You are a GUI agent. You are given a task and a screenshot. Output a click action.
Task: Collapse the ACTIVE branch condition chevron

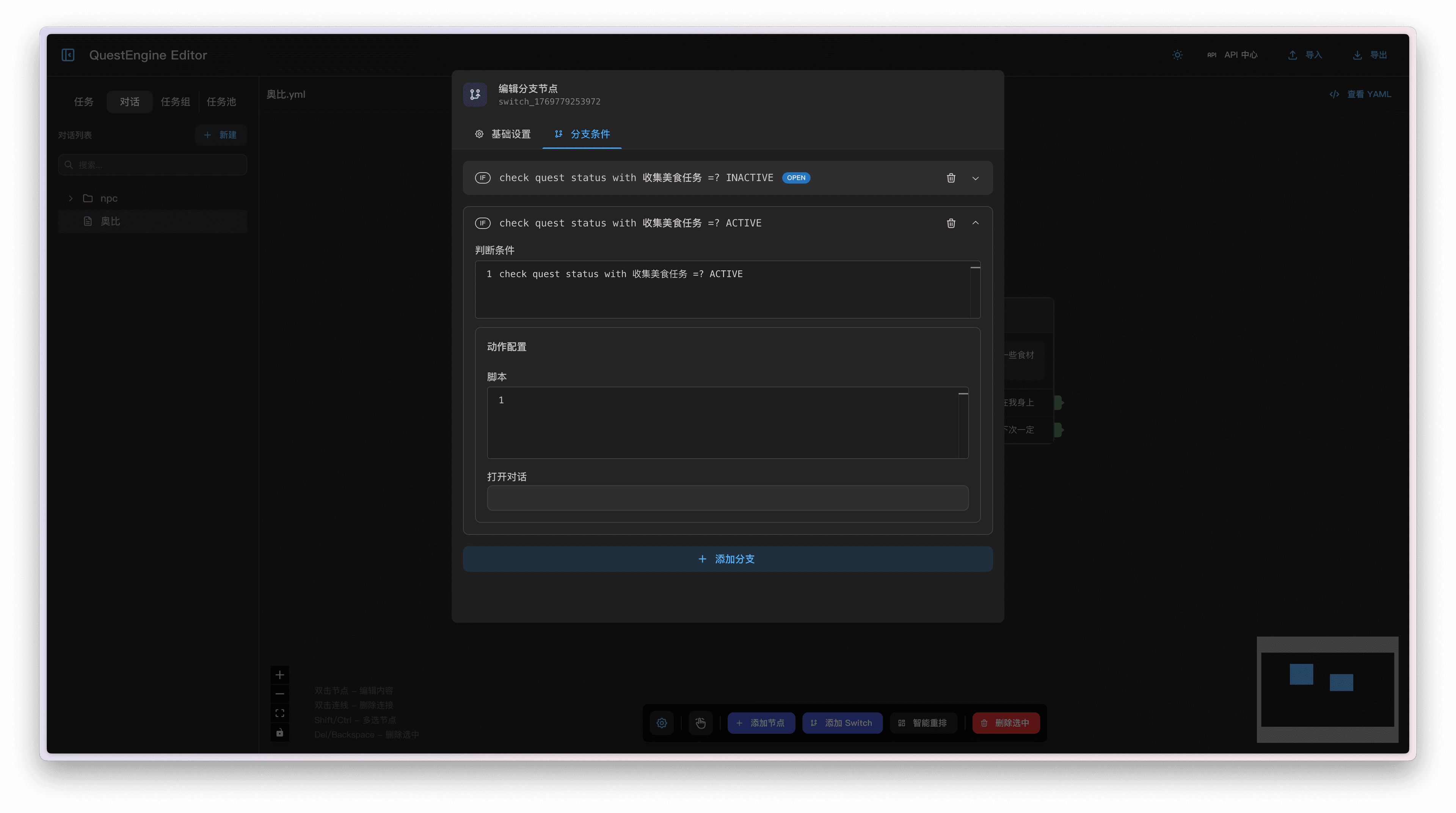[x=975, y=223]
